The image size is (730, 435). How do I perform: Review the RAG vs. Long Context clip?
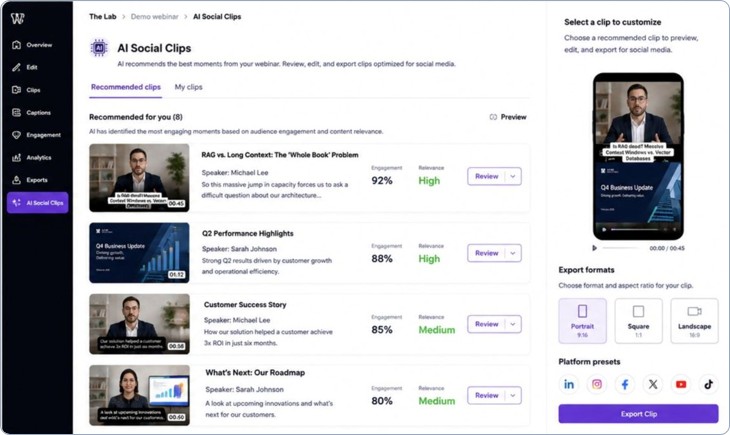coord(487,177)
